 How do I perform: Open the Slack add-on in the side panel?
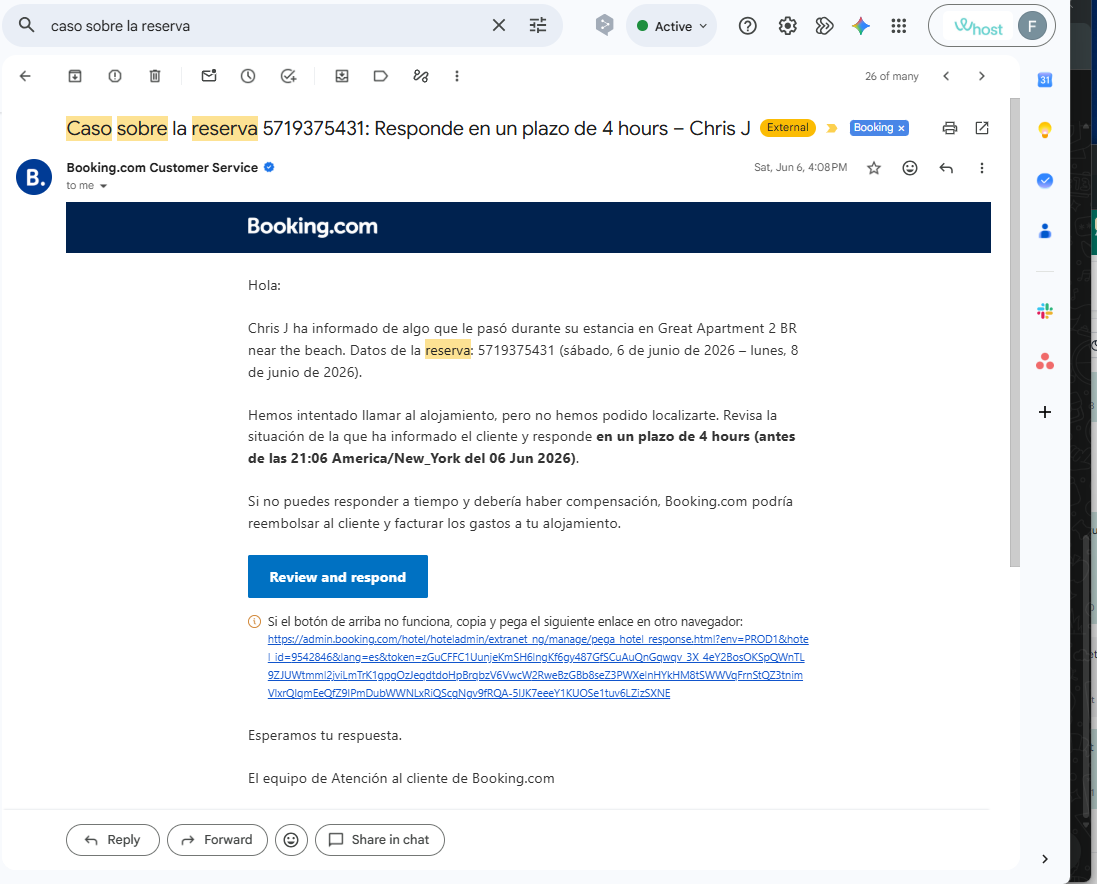(1045, 311)
